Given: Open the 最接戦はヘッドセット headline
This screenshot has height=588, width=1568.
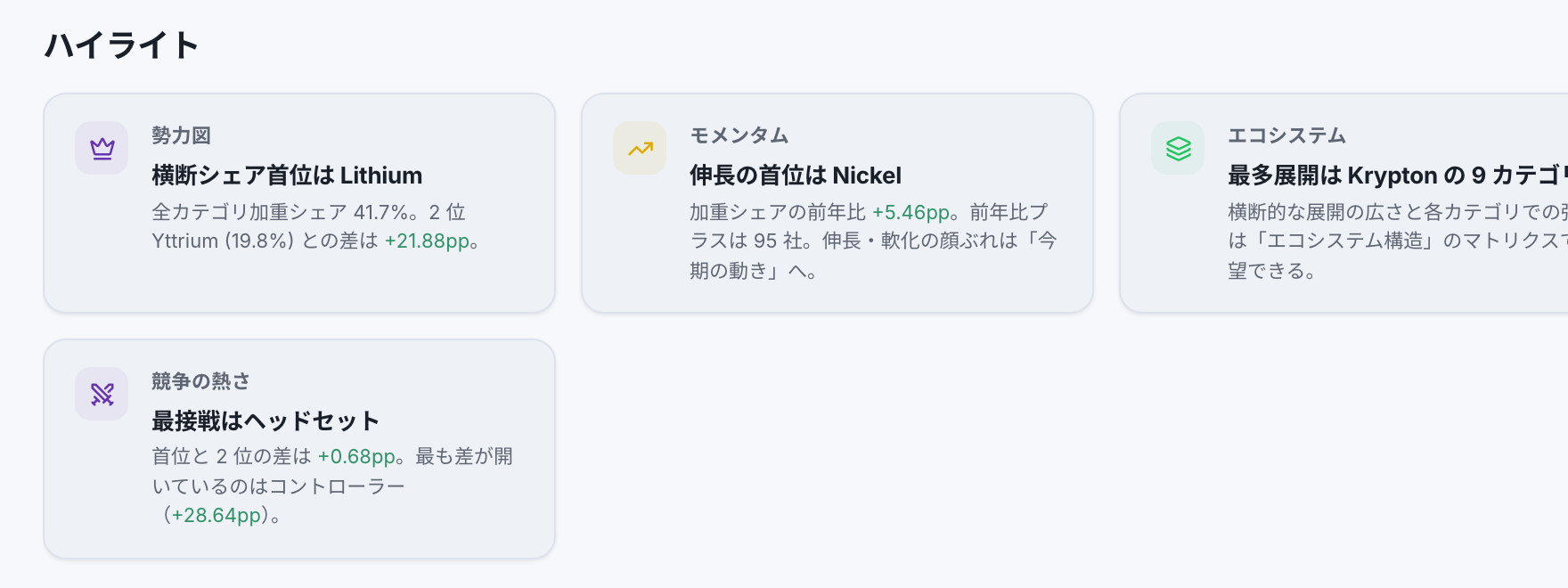Looking at the screenshot, I should click(265, 421).
